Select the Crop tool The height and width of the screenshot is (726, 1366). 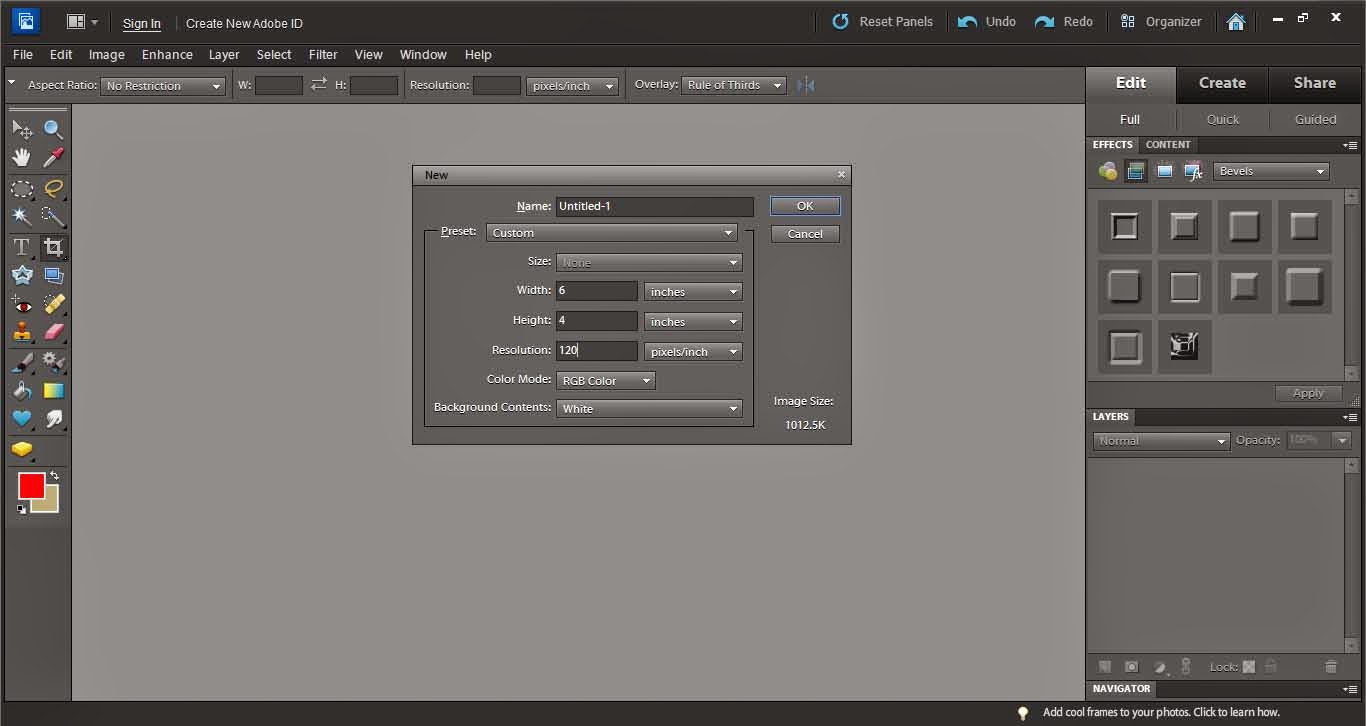[x=54, y=247]
